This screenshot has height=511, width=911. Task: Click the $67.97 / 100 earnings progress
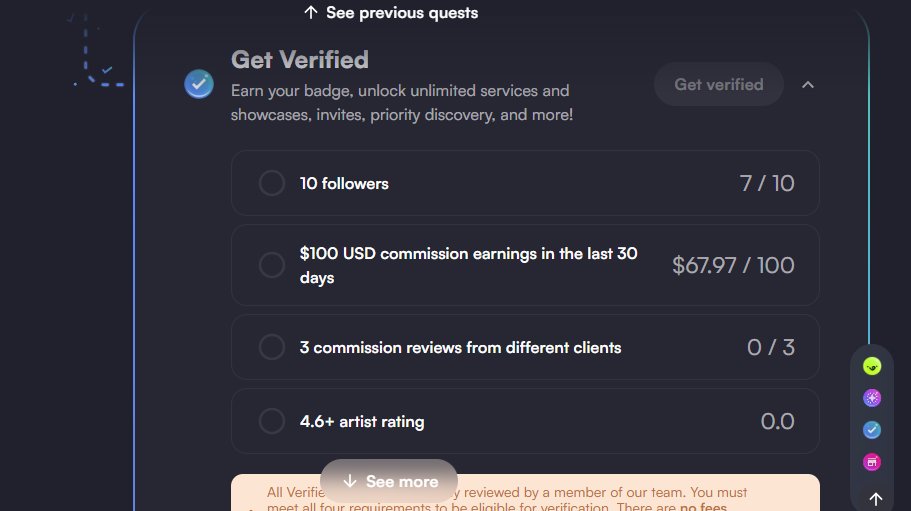(733, 265)
